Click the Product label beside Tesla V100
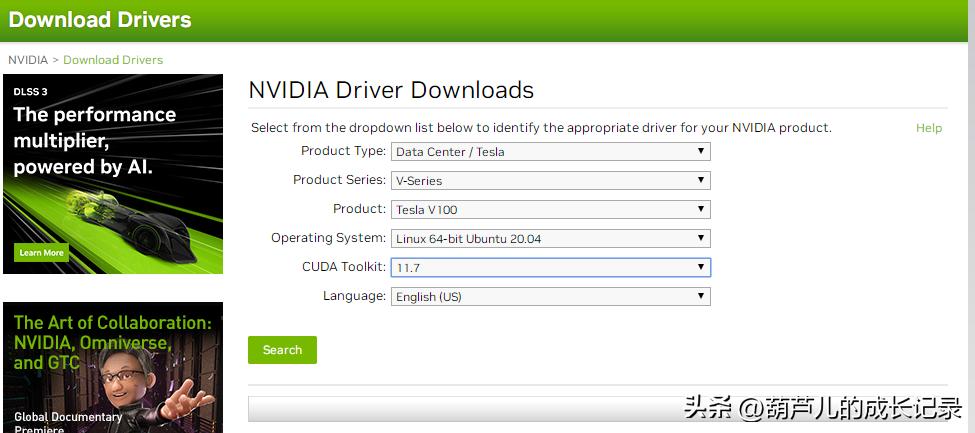This screenshot has width=975, height=433. [360, 208]
